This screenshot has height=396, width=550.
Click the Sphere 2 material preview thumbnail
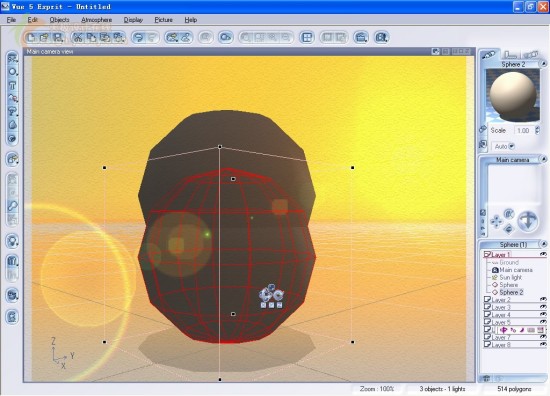point(512,95)
